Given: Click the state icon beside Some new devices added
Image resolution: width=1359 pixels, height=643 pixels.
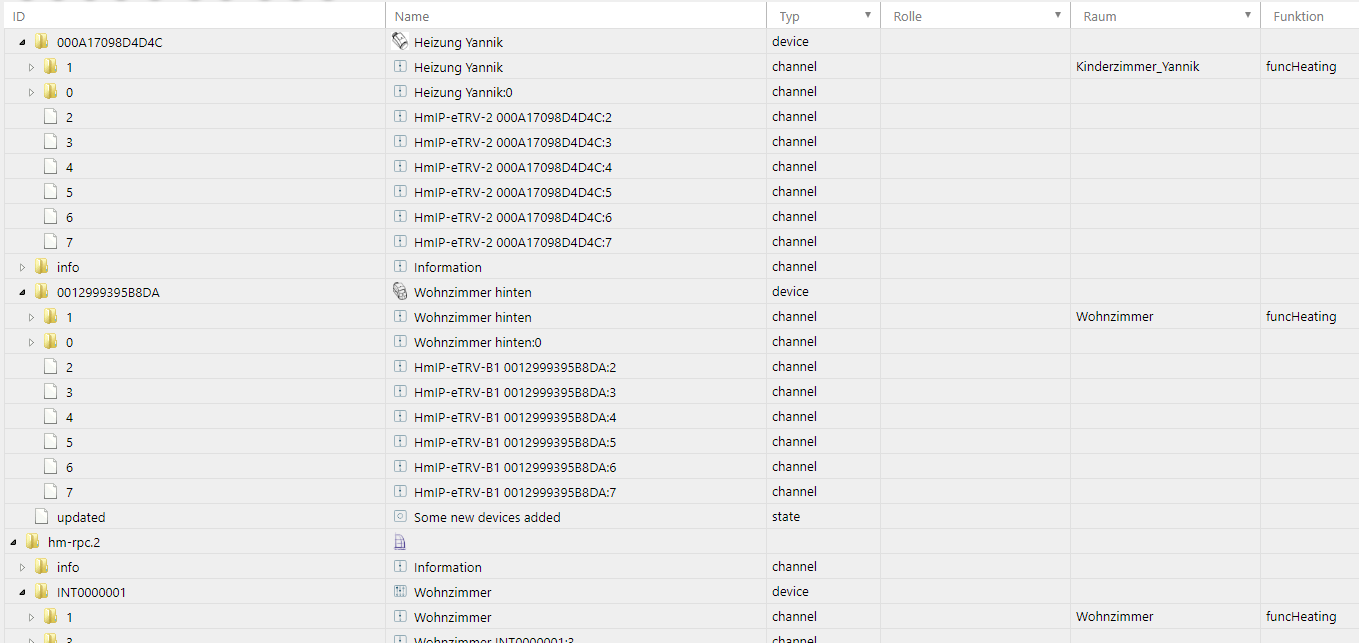Looking at the screenshot, I should pyautogui.click(x=400, y=517).
